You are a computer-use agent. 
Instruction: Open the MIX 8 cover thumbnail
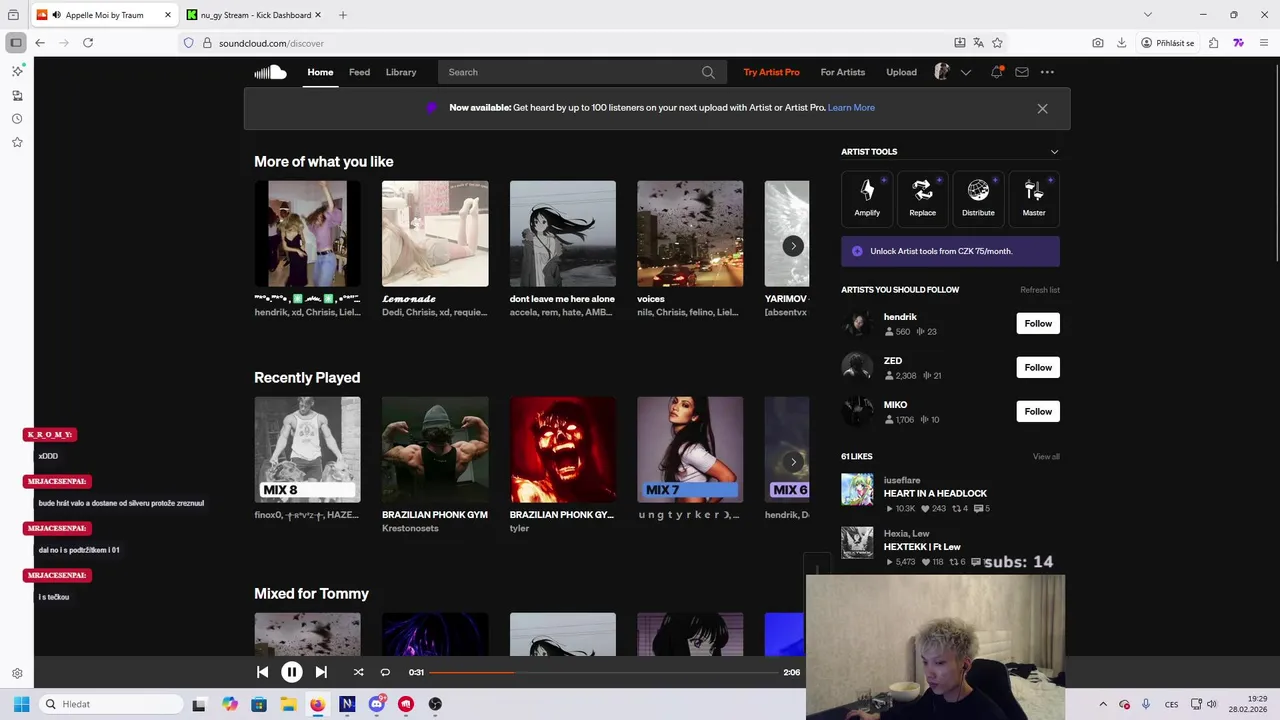click(307, 450)
